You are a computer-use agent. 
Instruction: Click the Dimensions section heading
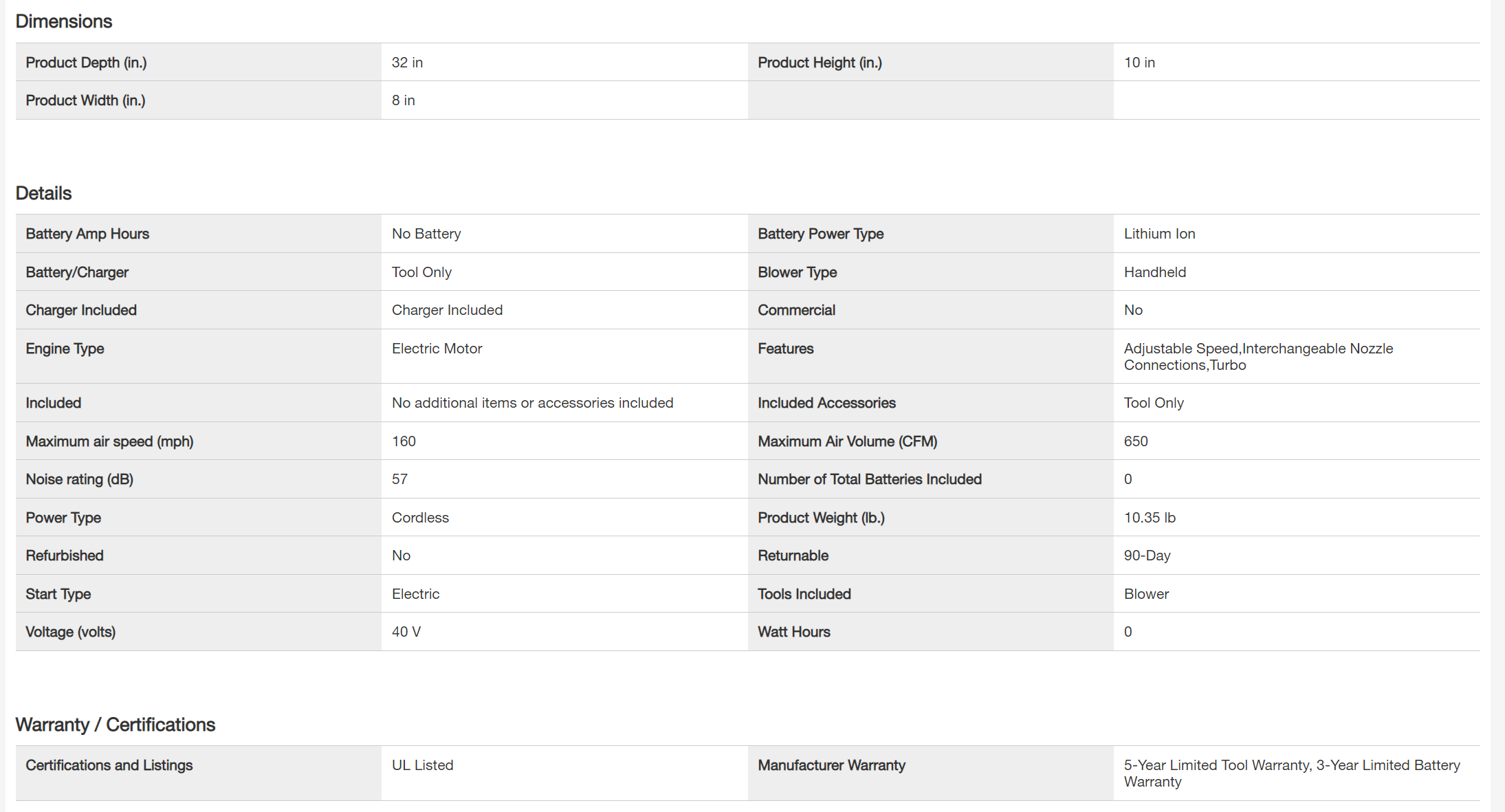point(63,21)
